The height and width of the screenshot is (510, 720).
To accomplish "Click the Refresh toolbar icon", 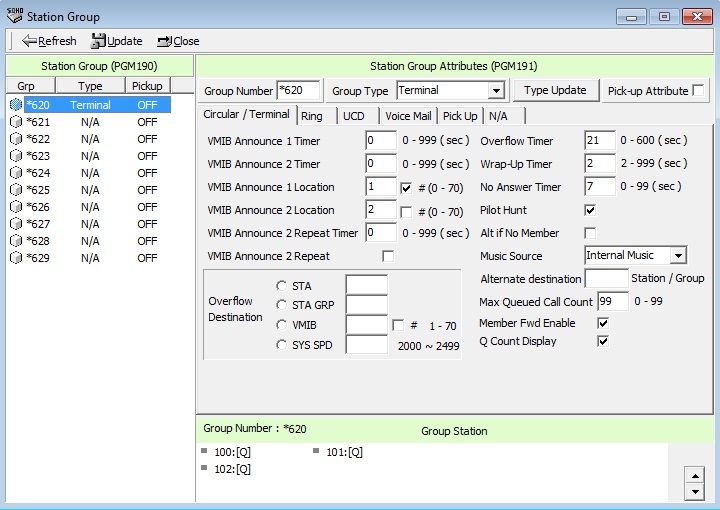I will pos(29,41).
